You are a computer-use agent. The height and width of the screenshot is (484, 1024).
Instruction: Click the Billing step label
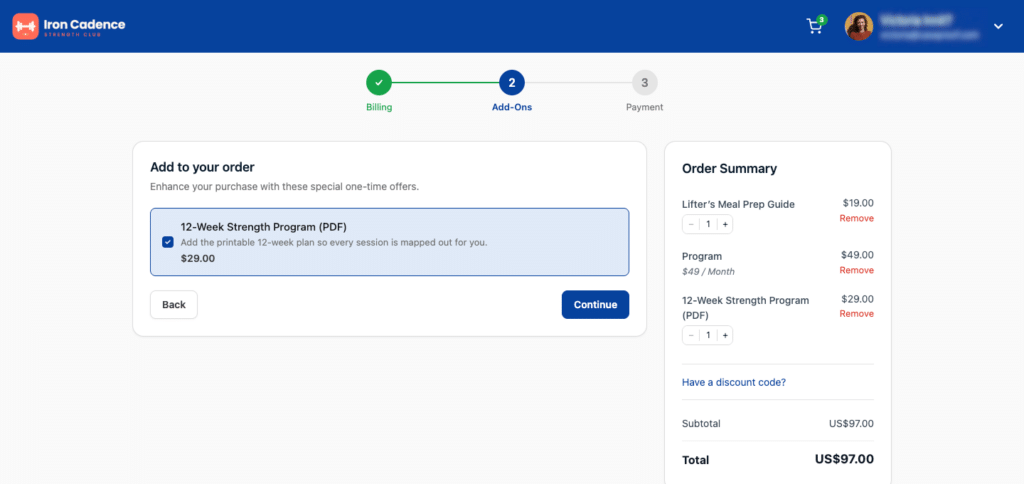pos(379,107)
